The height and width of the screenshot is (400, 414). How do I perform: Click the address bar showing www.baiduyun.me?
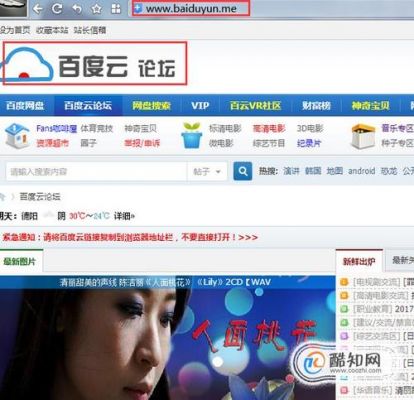(x=191, y=9)
